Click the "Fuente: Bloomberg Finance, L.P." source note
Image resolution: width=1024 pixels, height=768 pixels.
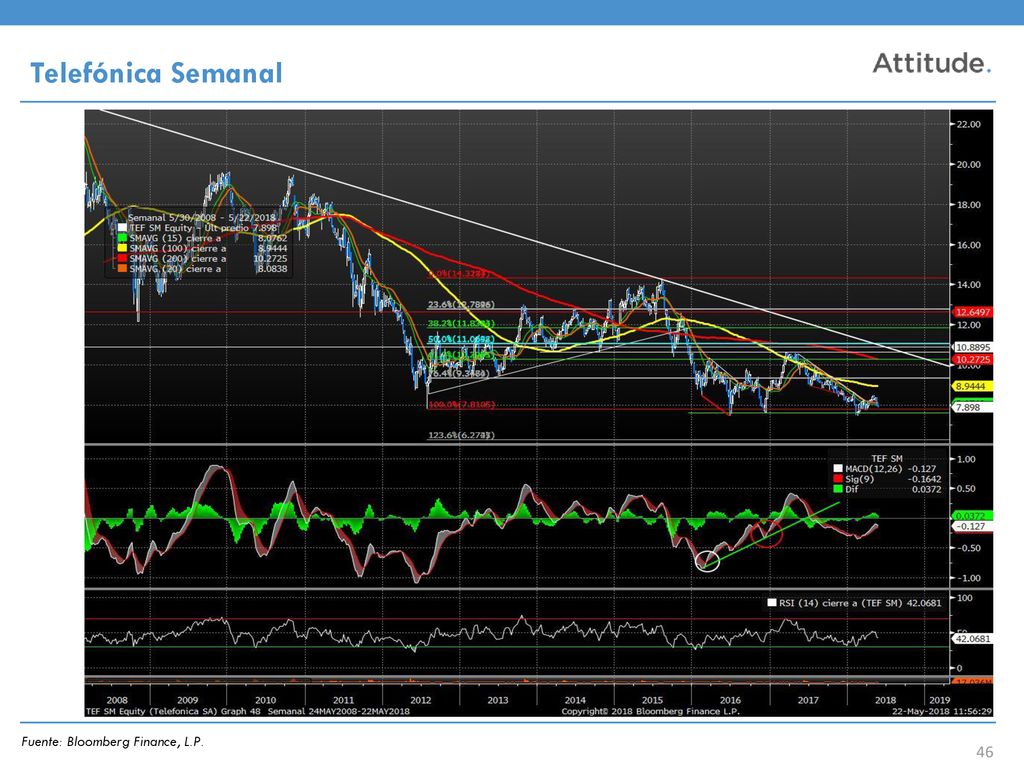112,742
